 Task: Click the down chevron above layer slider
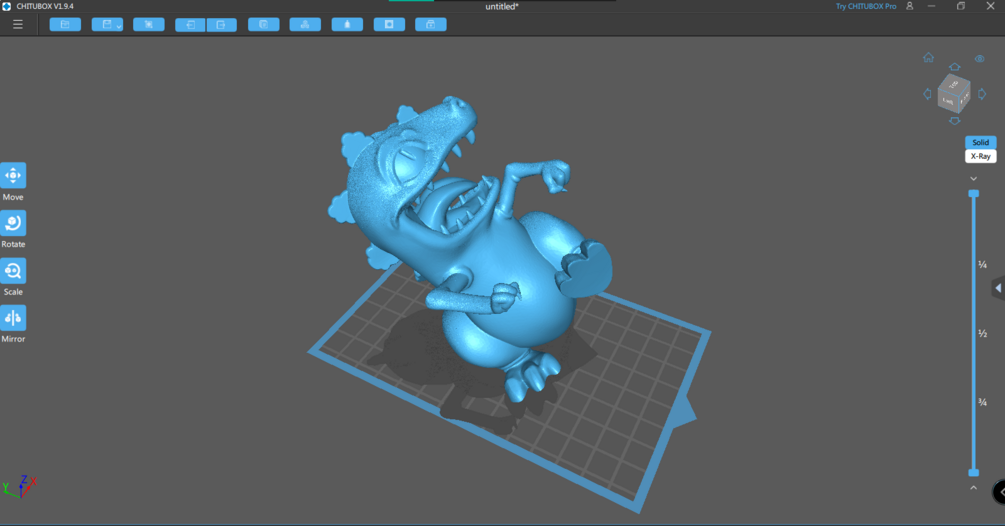[x=974, y=179]
